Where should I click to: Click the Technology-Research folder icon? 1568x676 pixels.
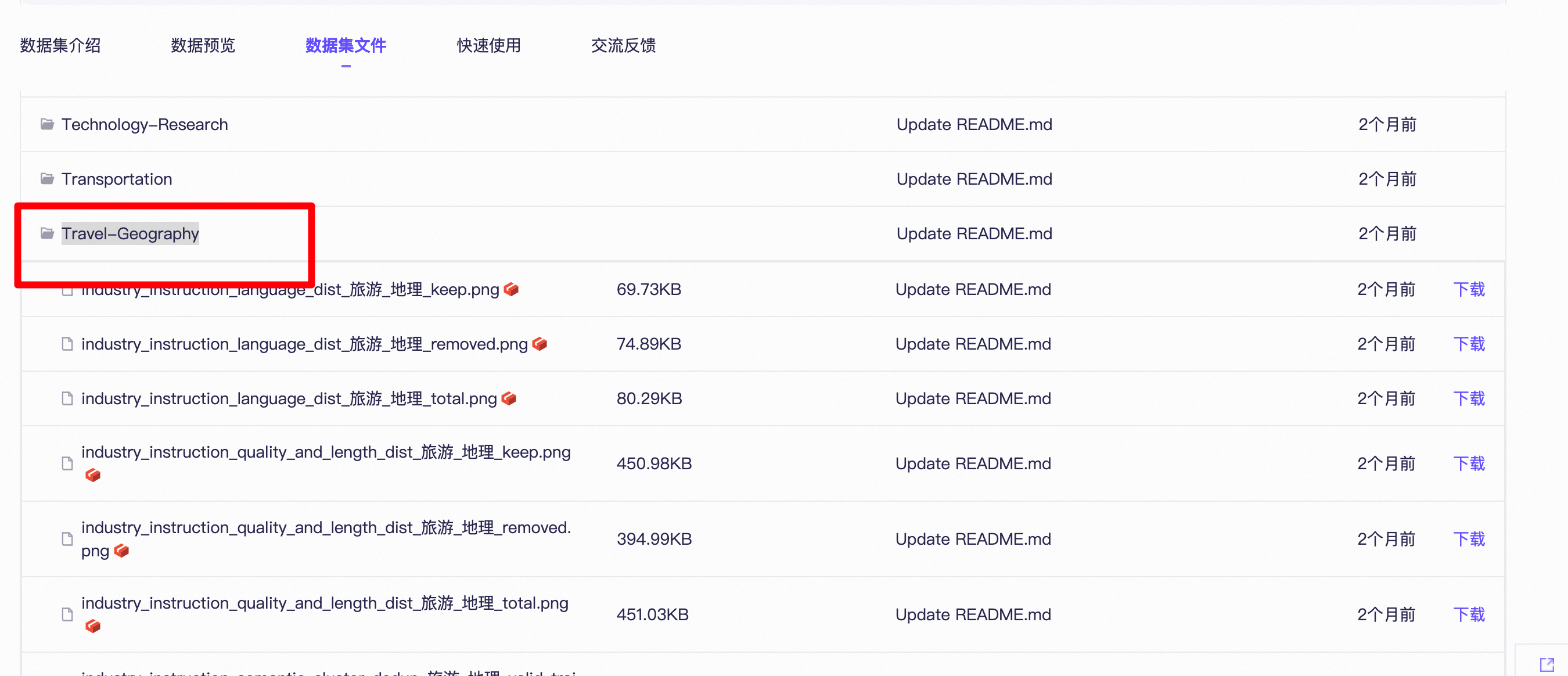[x=47, y=124]
